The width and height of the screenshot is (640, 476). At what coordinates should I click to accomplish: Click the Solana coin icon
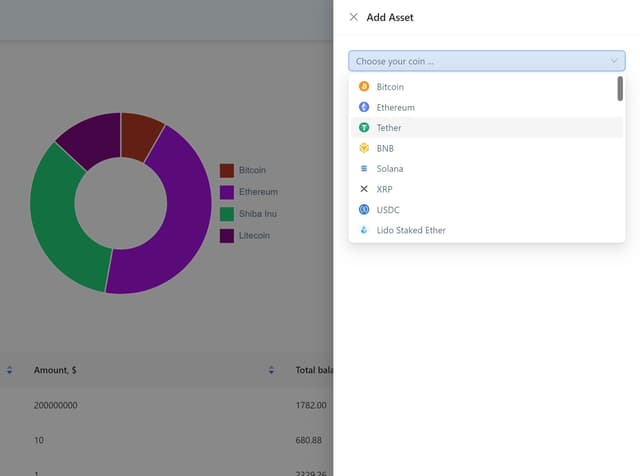click(x=364, y=169)
